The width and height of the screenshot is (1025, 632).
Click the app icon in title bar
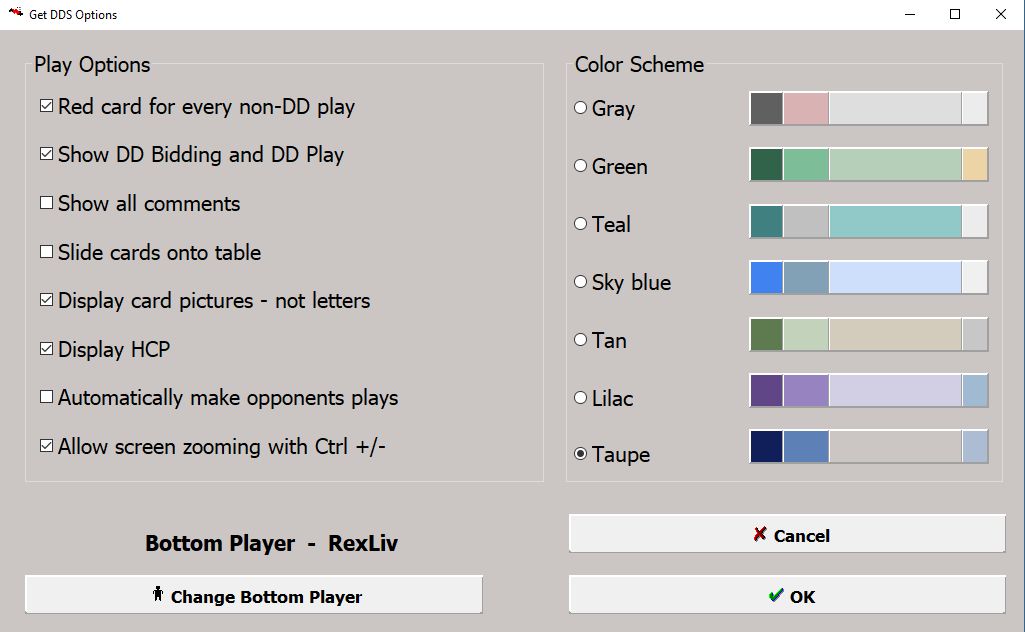click(16, 14)
